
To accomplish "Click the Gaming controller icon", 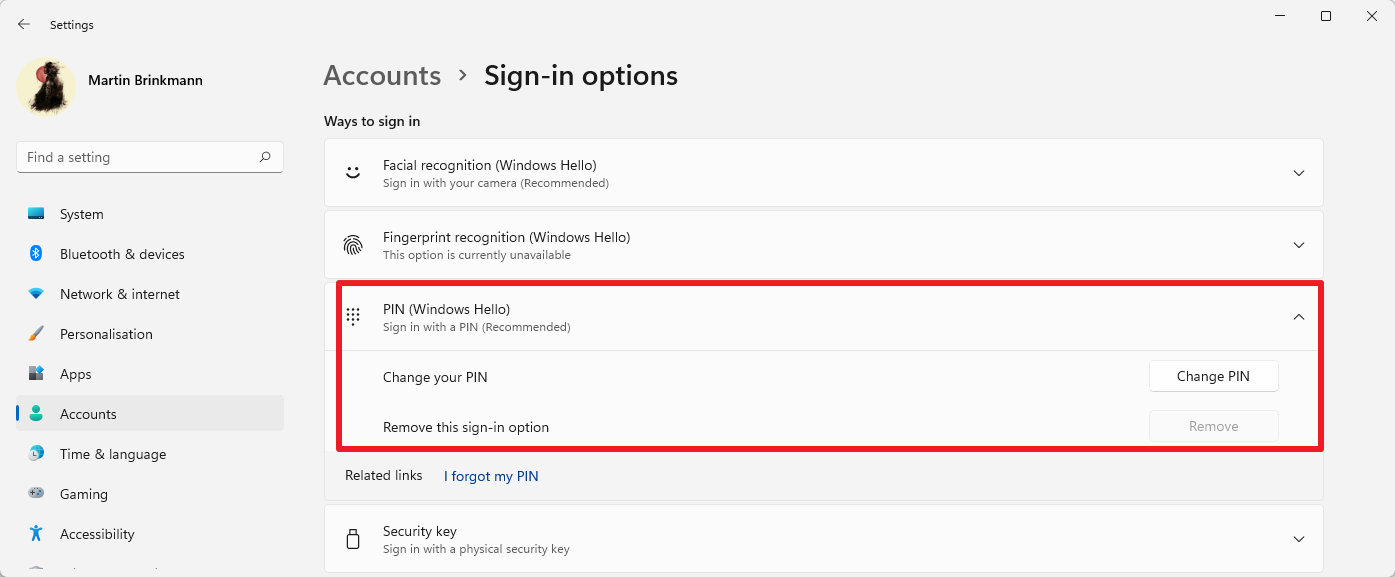I will point(36,494).
